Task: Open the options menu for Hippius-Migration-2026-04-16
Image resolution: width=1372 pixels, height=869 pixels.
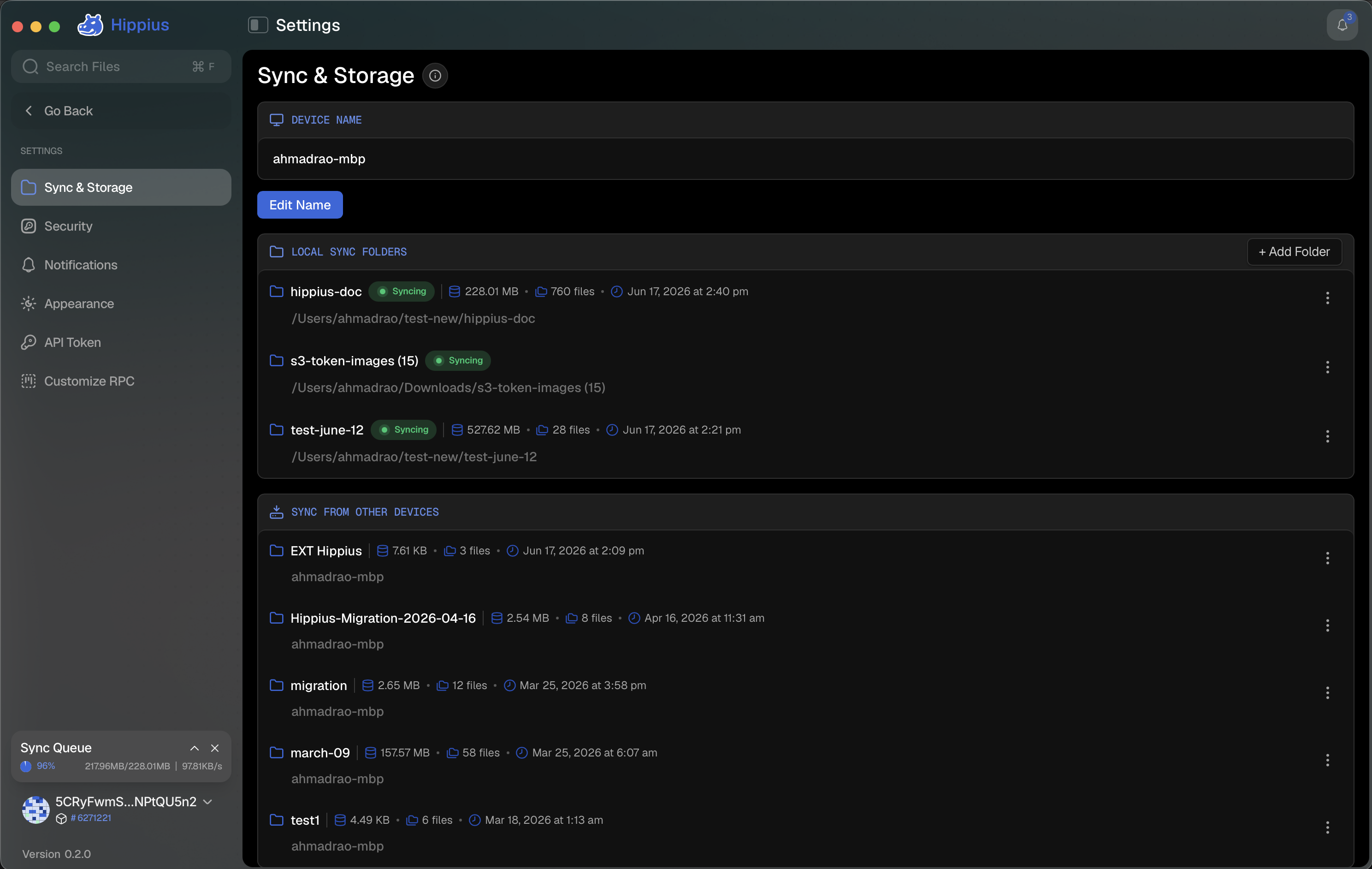Action: point(1327,625)
